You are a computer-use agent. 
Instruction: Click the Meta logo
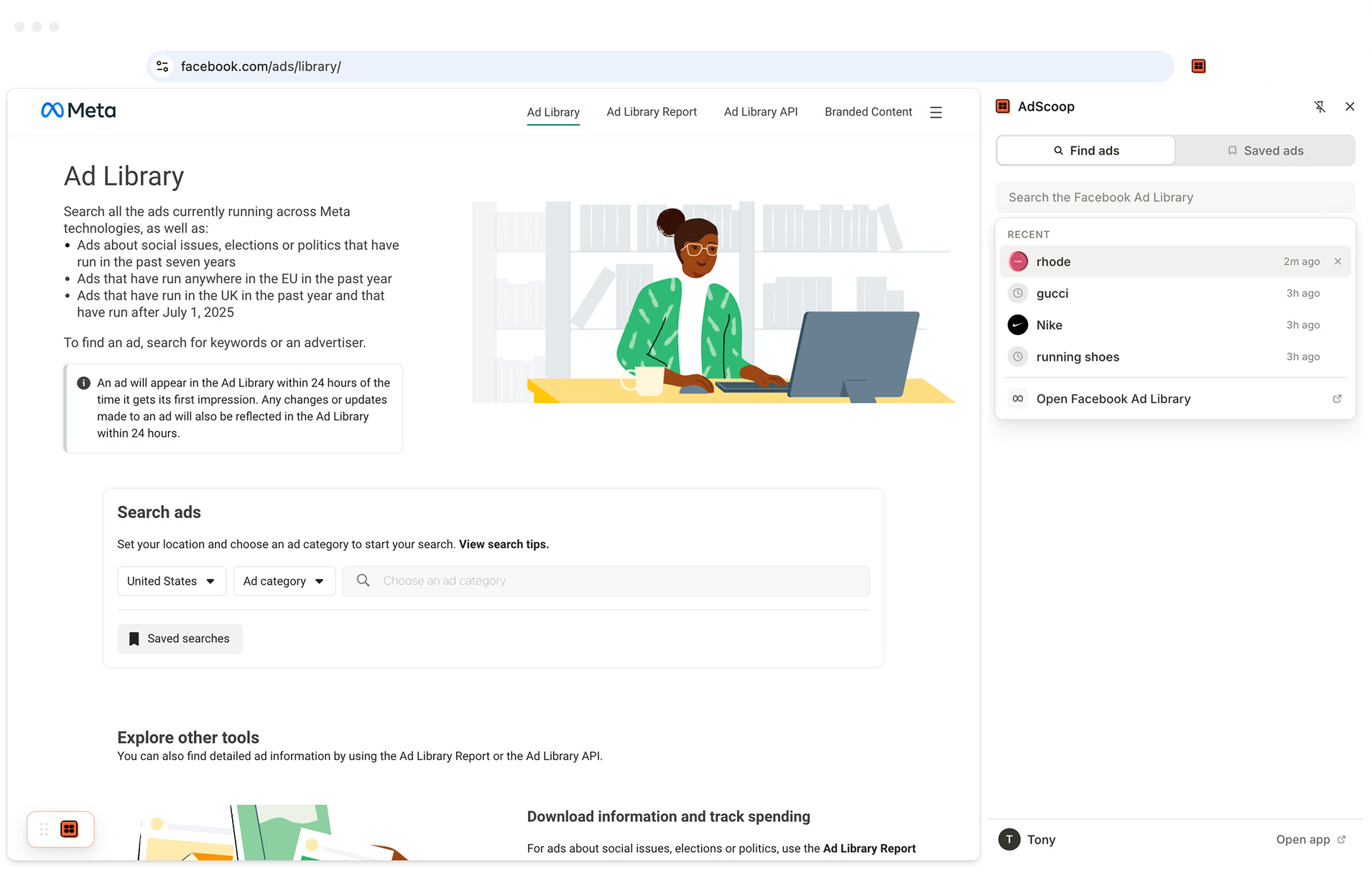(78, 111)
